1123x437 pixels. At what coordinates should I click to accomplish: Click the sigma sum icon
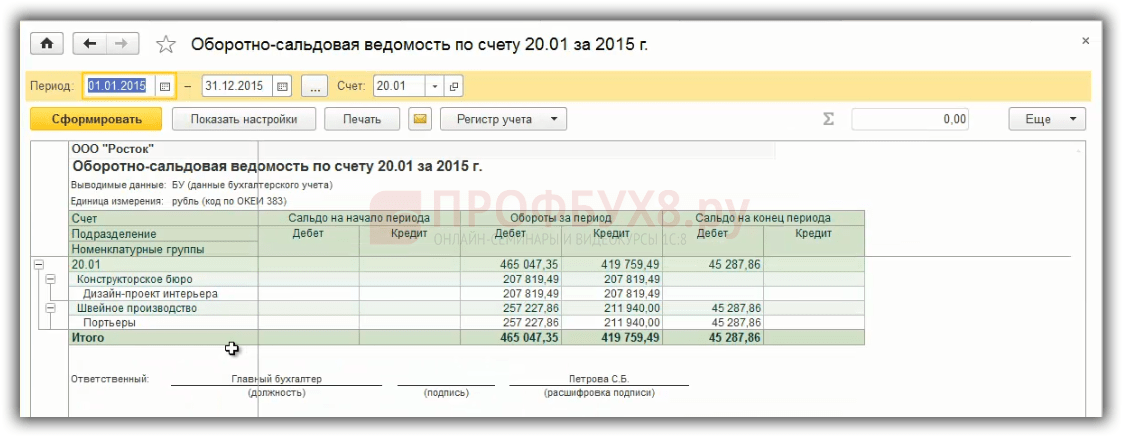click(x=828, y=119)
